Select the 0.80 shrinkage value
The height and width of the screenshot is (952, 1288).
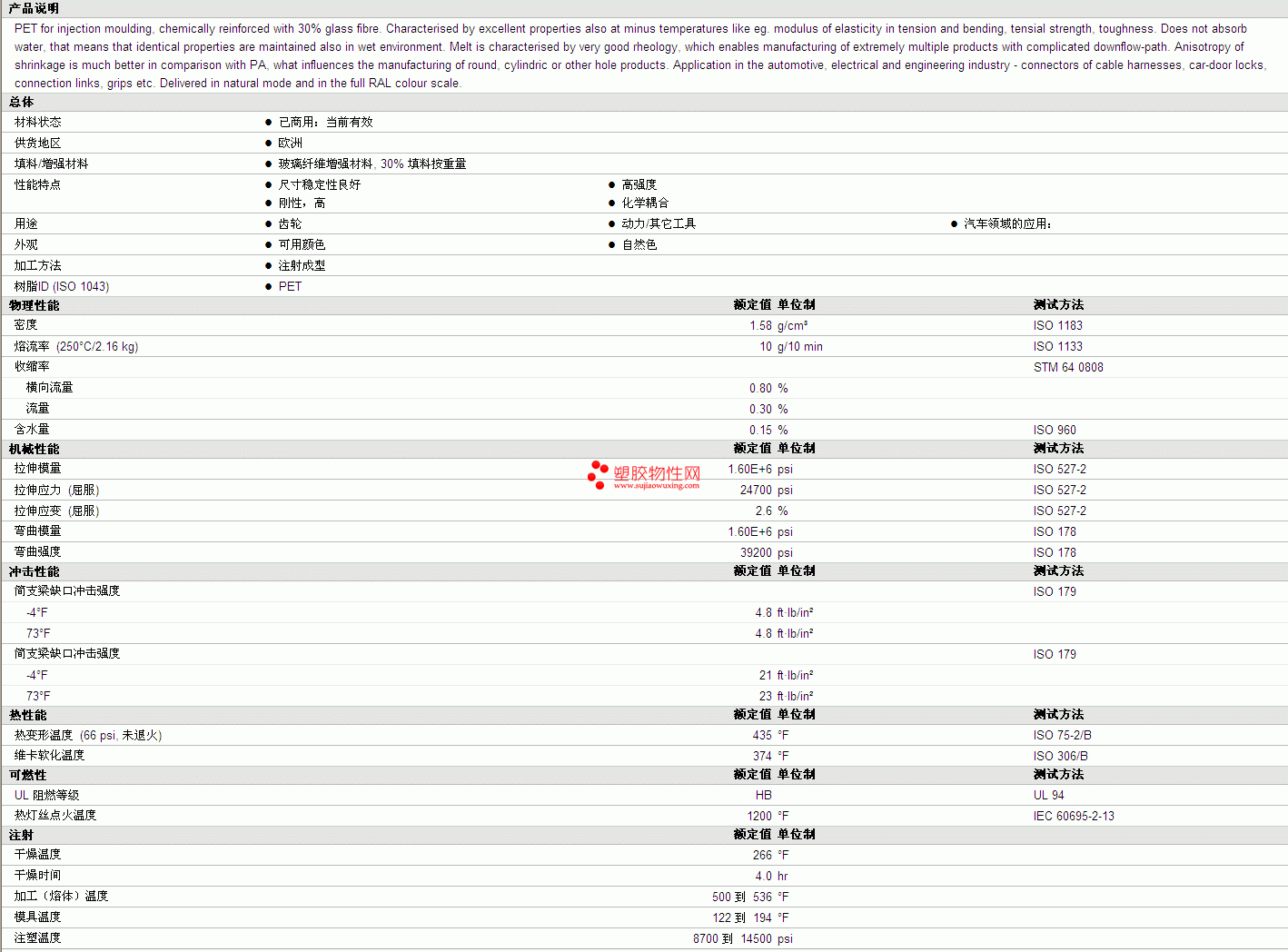point(760,388)
